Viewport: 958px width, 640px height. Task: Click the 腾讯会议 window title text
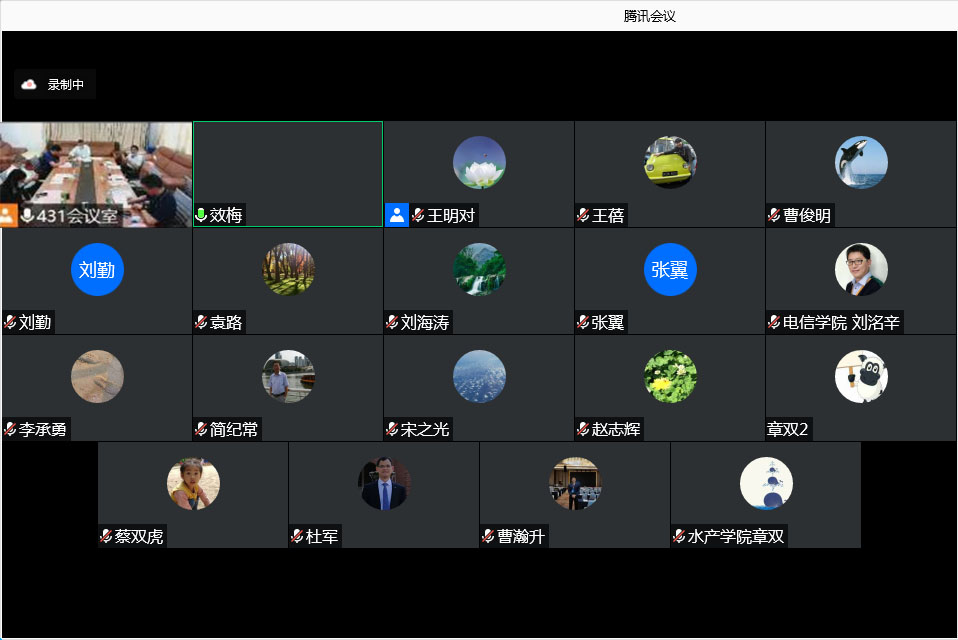[x=650, y=16]
